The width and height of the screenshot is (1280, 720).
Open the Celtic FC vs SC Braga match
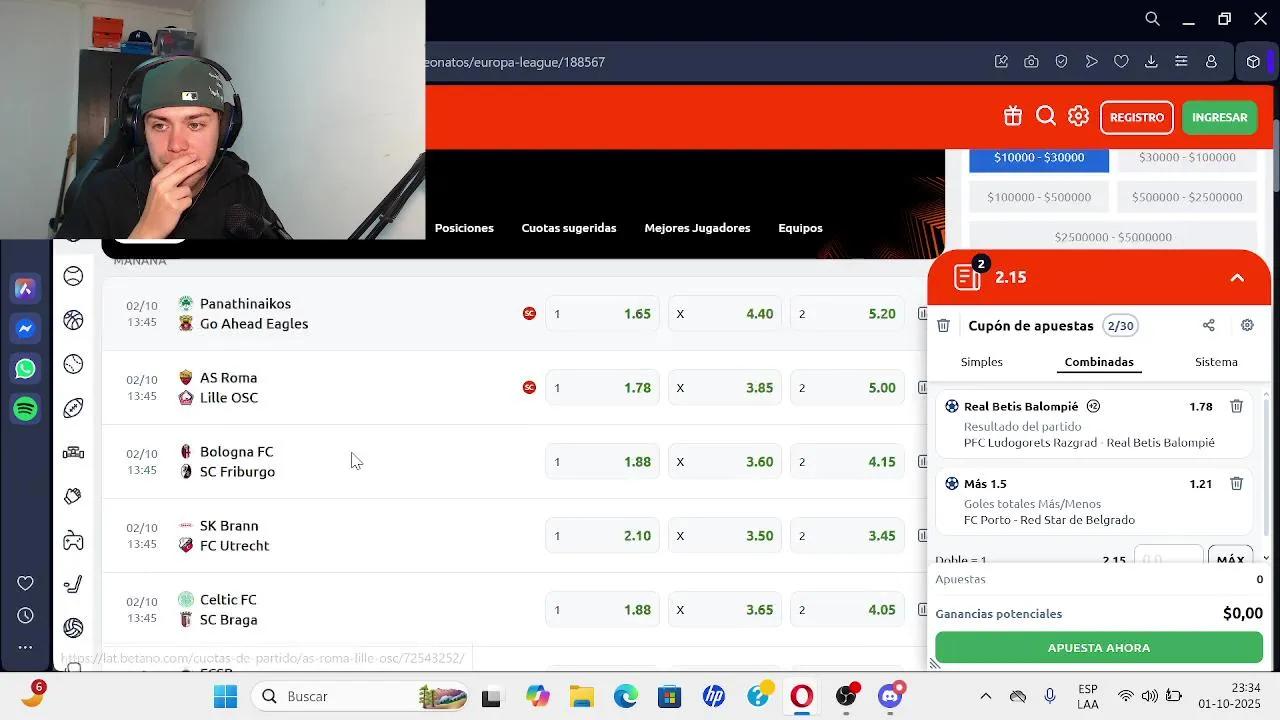pyautogui.click(x=228, y=610)
